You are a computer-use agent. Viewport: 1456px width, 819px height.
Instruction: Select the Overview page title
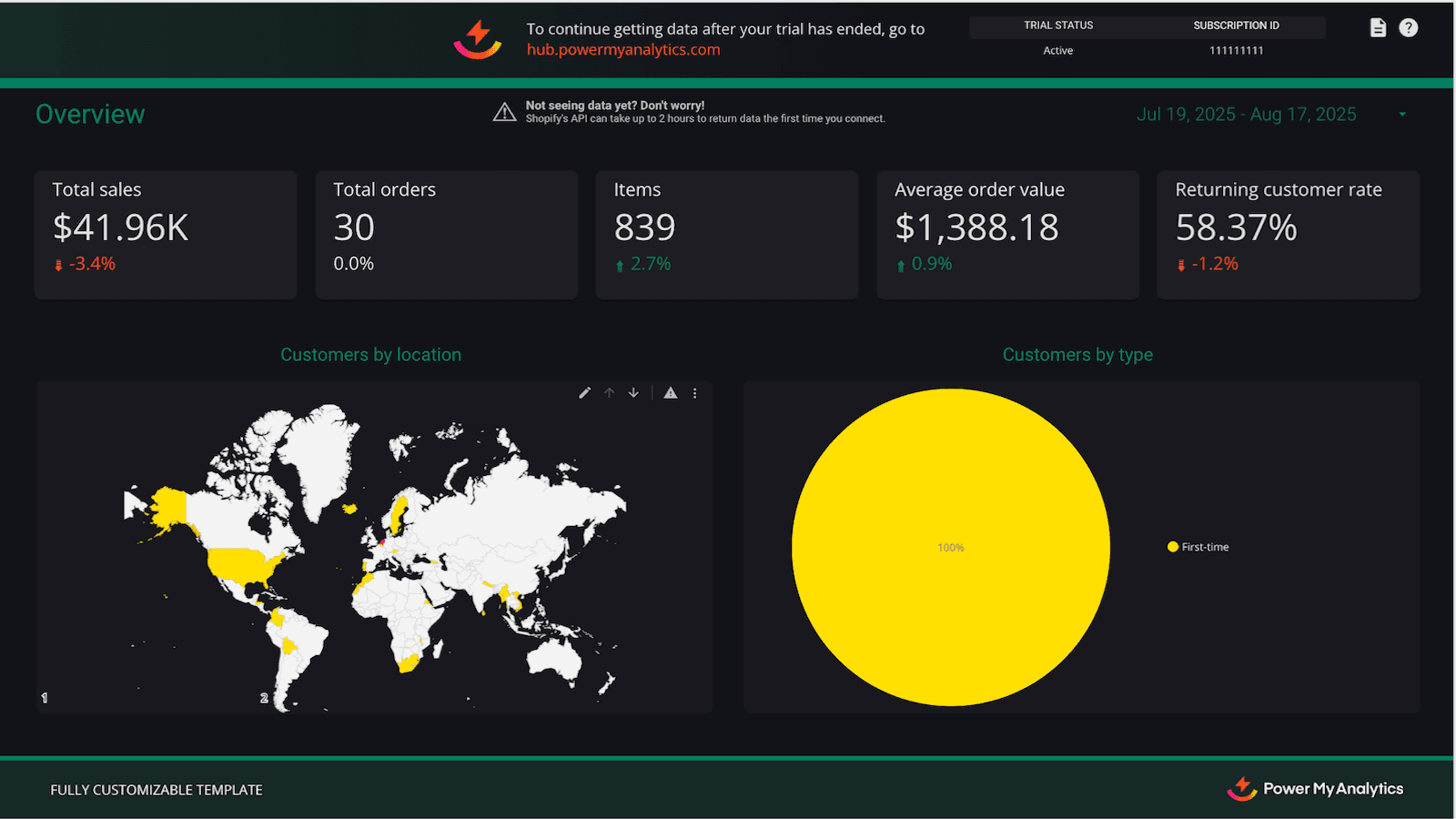click(89, 114)
